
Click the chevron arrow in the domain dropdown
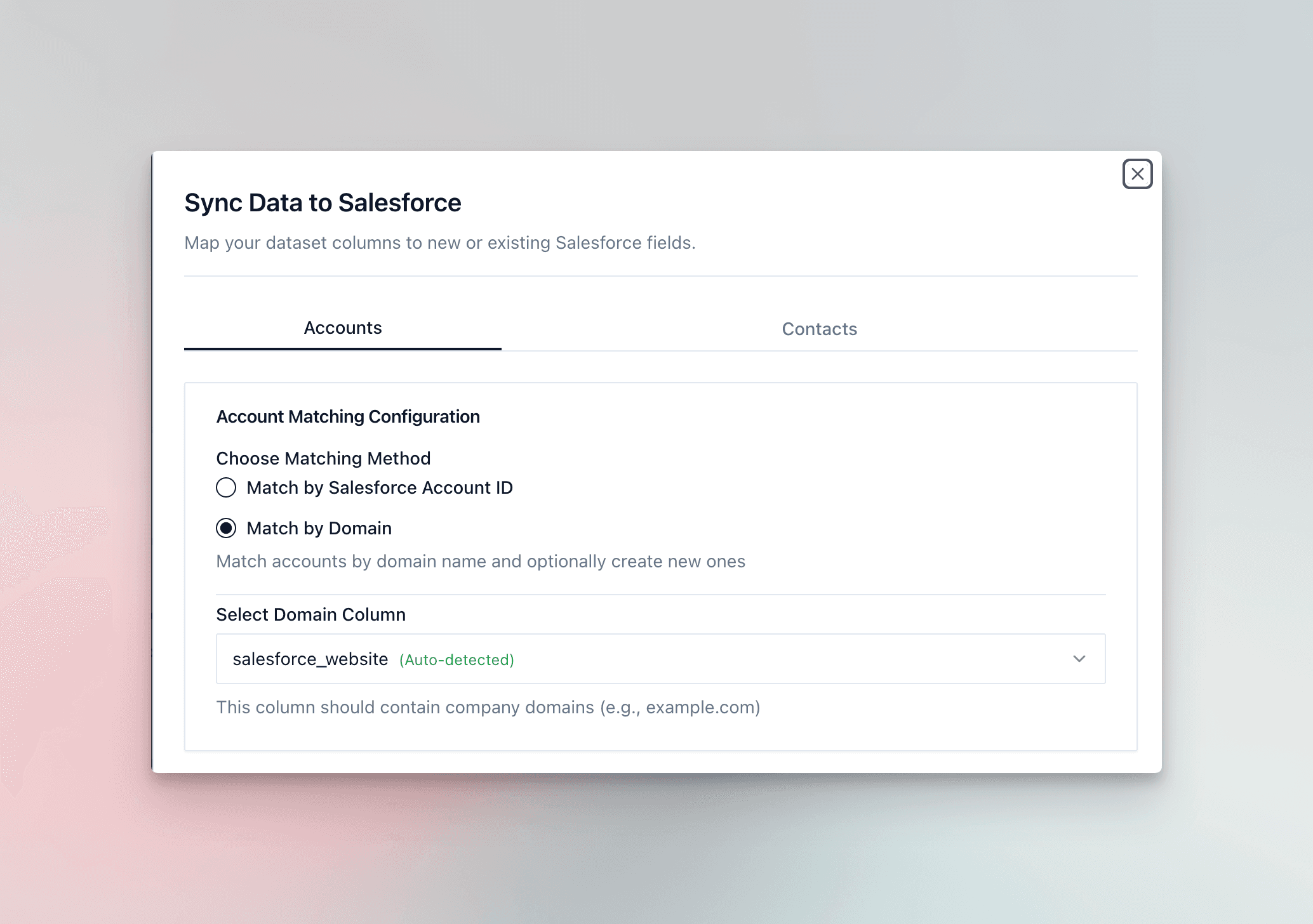click(1079, 659)
